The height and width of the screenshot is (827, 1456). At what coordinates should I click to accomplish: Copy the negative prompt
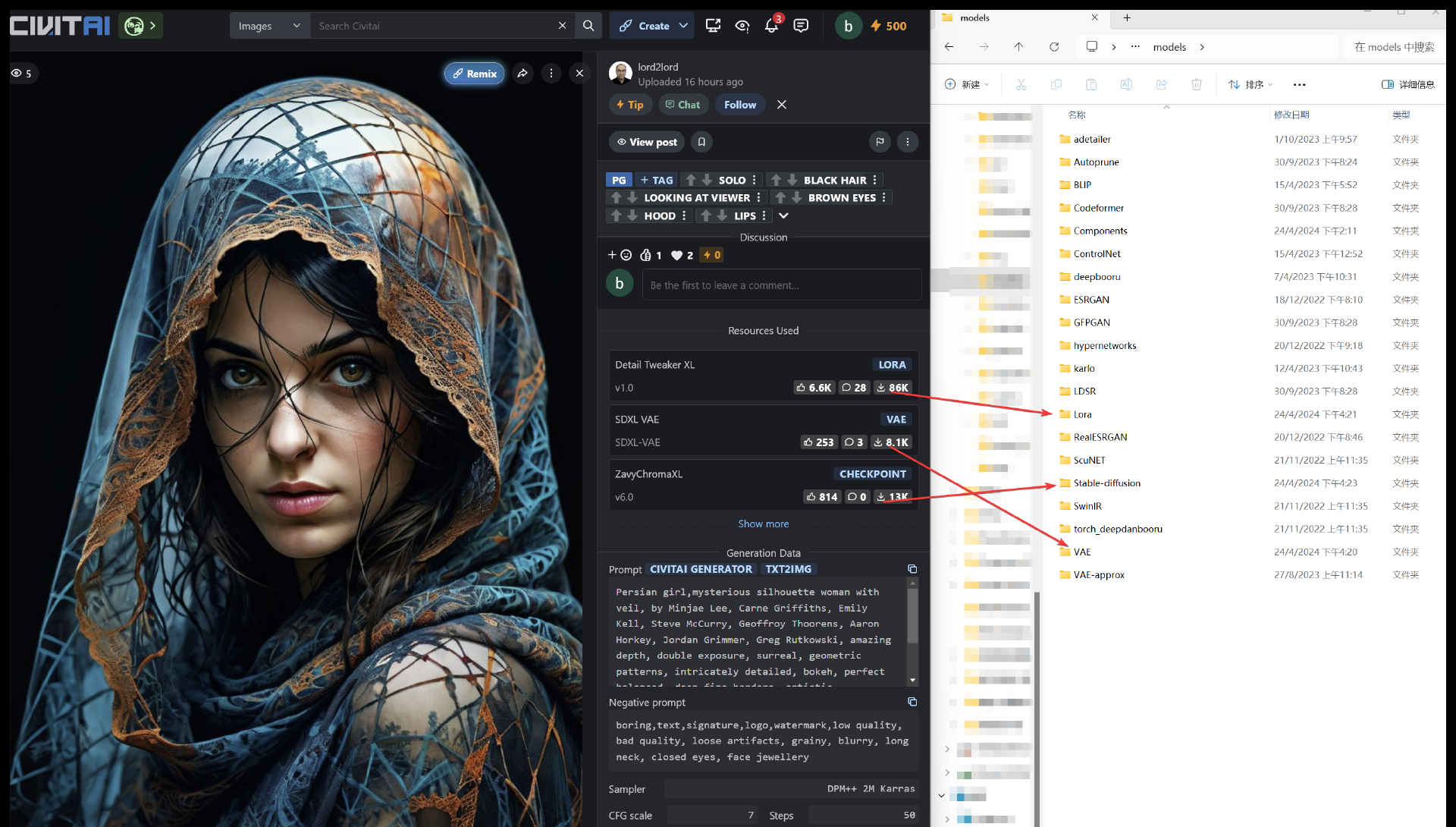tap(912, 702)
